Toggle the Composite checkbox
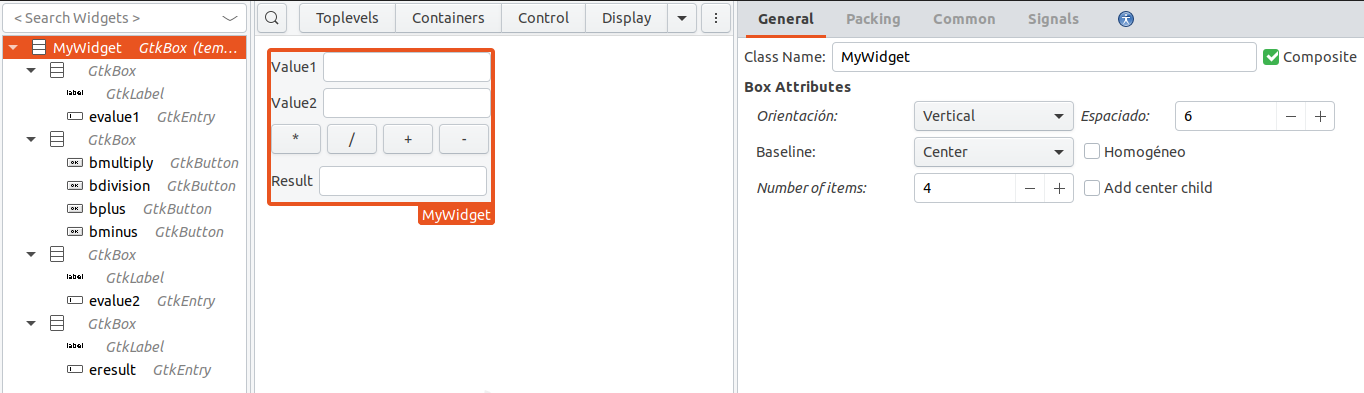Screen dimensions: 1364x393 (1271, 57)
